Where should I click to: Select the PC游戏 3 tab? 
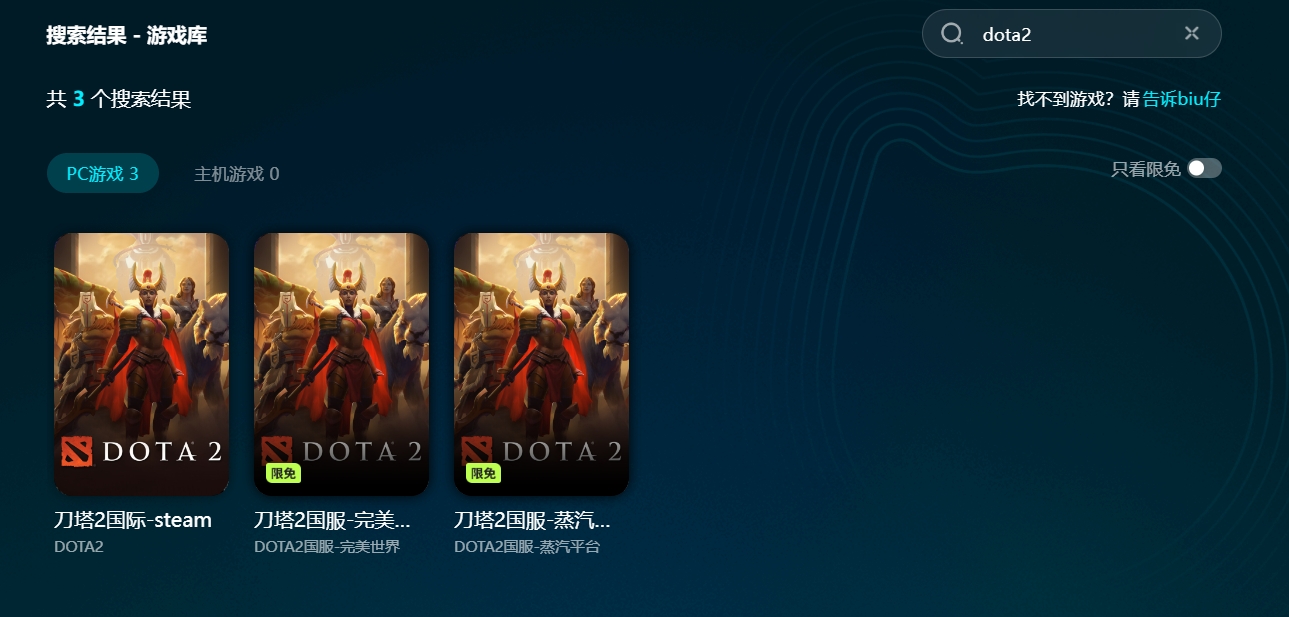point(103,173)
